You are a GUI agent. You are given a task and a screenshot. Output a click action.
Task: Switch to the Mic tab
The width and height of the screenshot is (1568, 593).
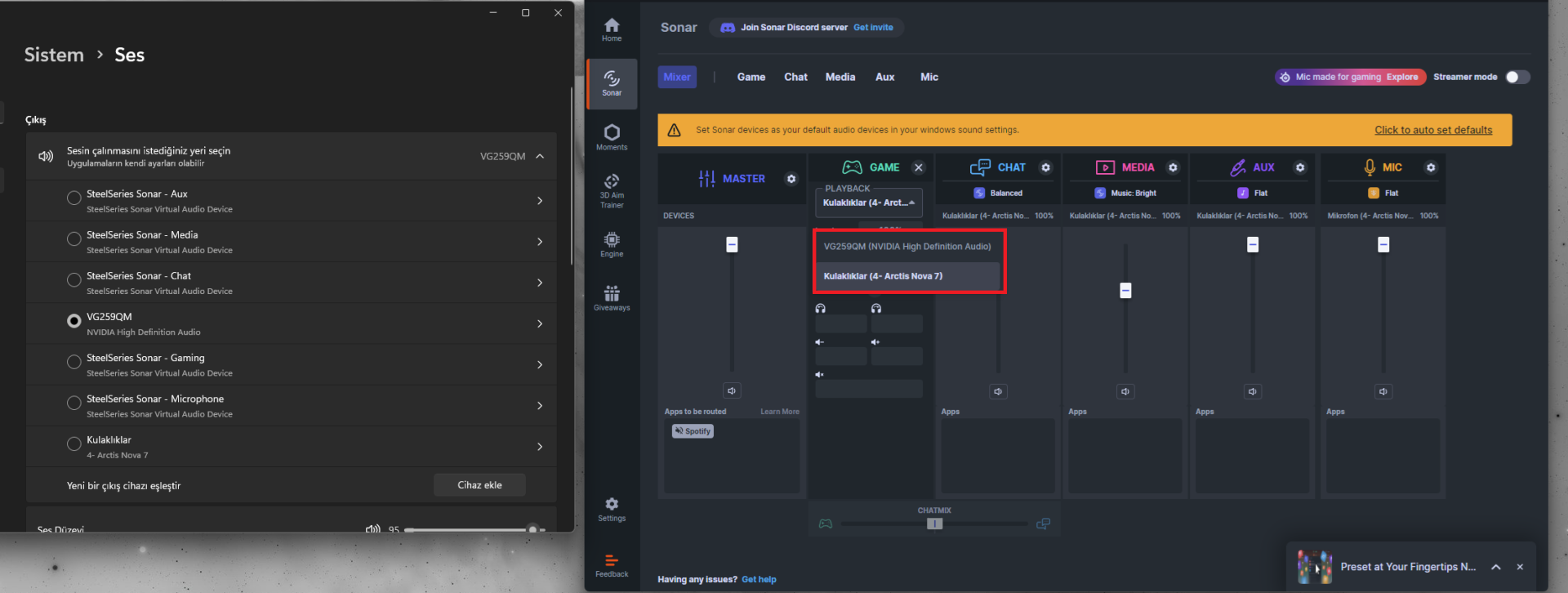coord(929,77)
